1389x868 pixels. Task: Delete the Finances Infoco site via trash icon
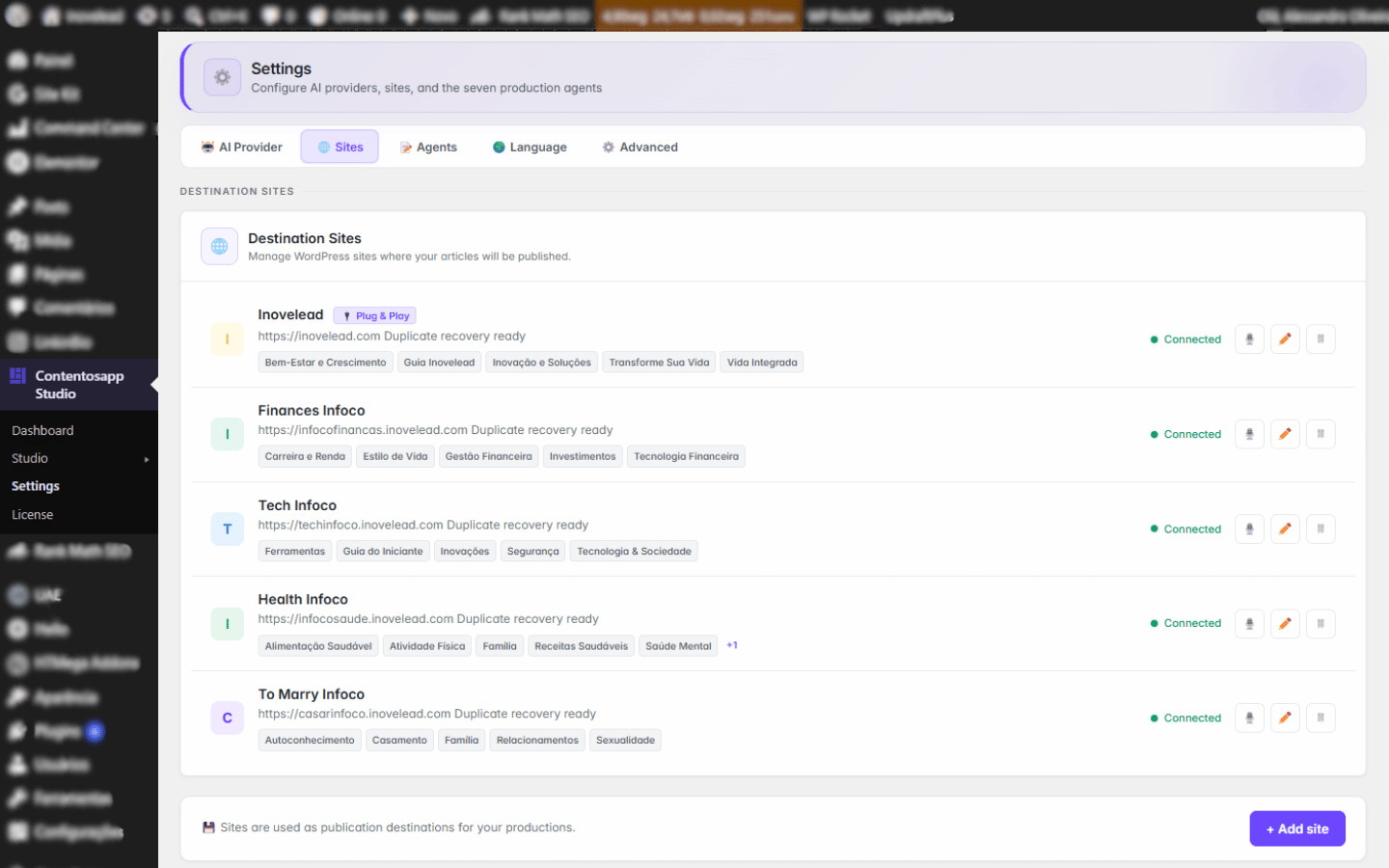click(x=1321, y=434)
